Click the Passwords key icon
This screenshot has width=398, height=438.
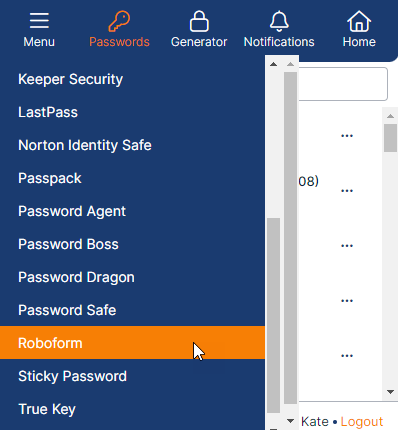coord(119,21)
